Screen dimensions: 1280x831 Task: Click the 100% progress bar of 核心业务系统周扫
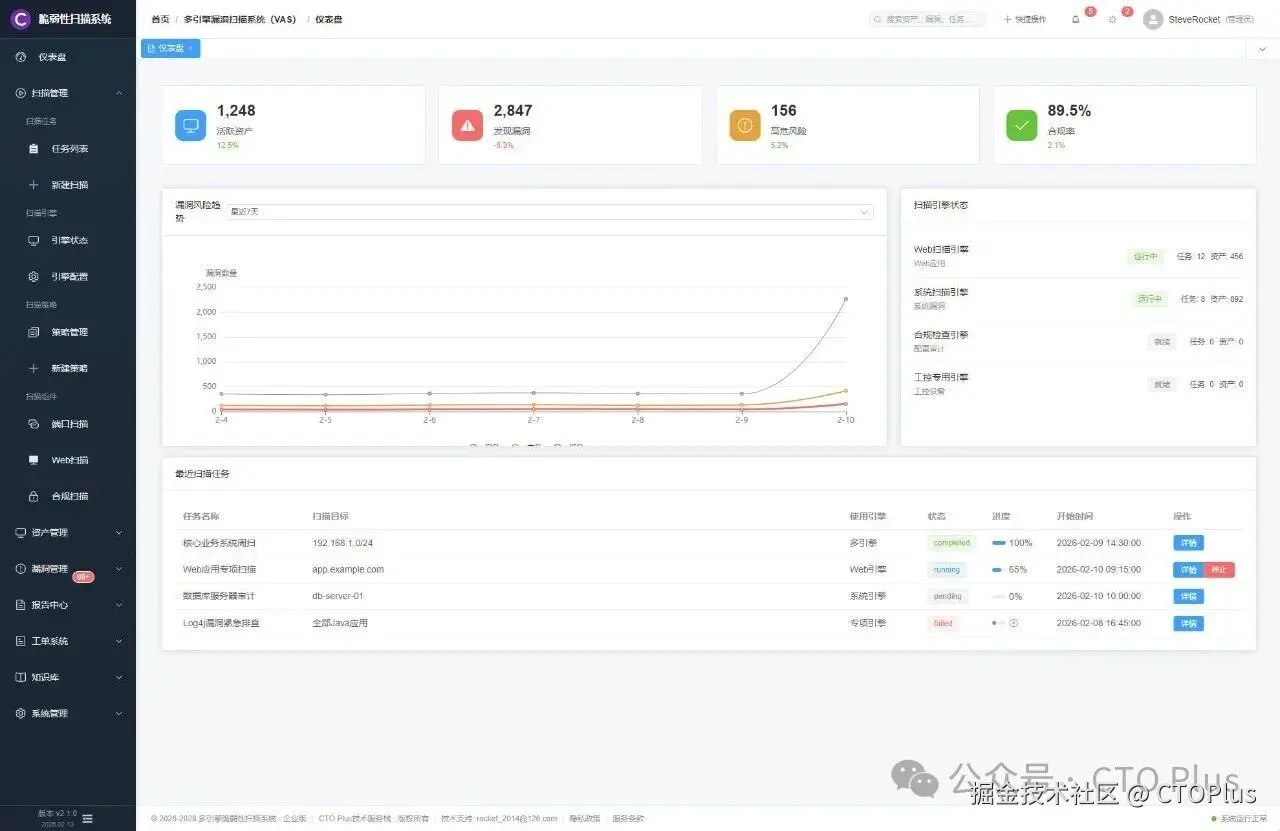click(999, 543)
